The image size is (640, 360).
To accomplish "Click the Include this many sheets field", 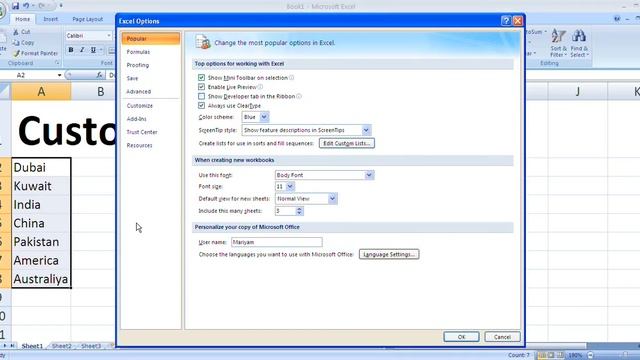I will pyautogui.click(x=285, y=211).
